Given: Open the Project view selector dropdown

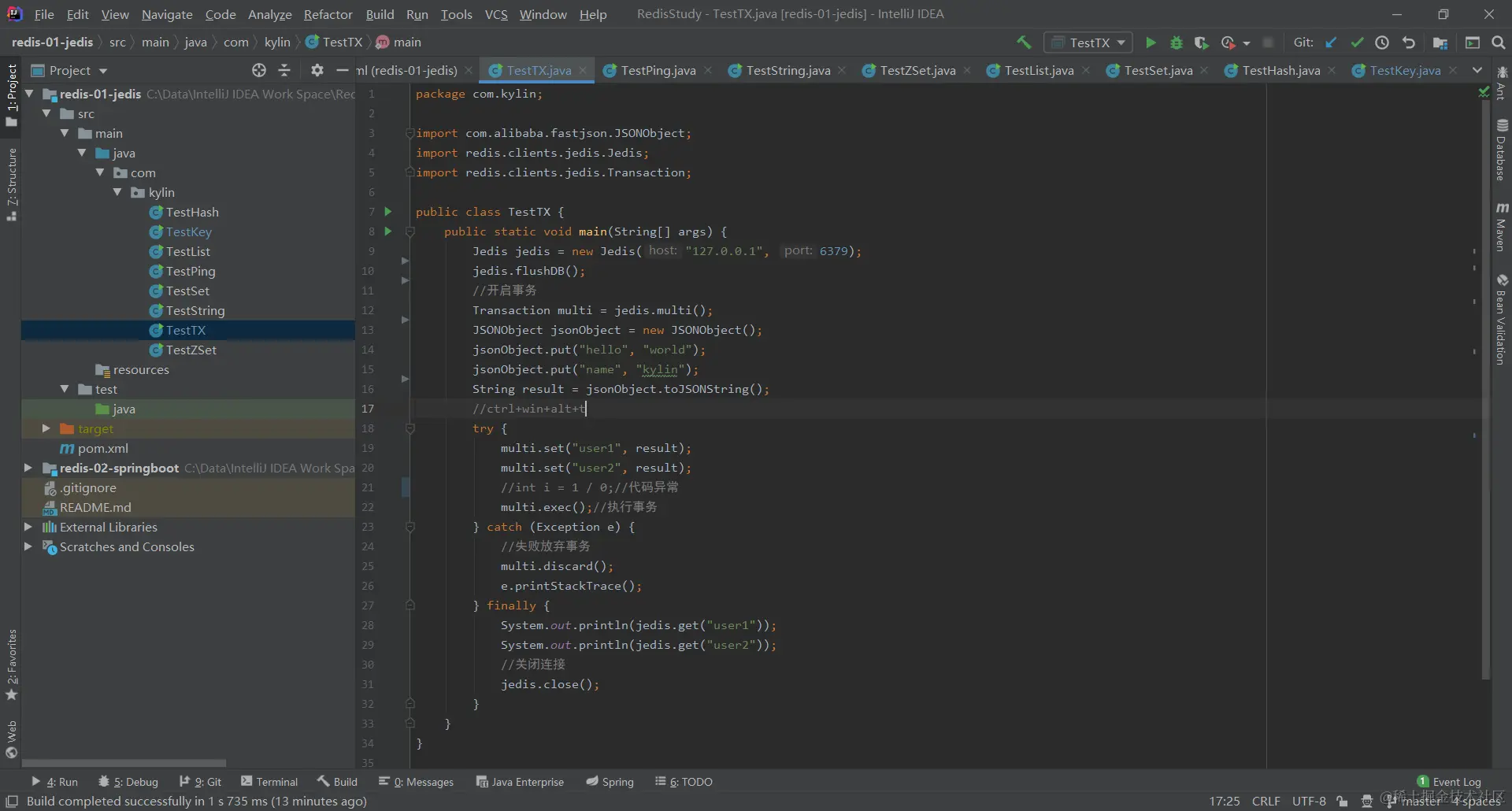Looking at the screenshot, I should click(69, 70).
